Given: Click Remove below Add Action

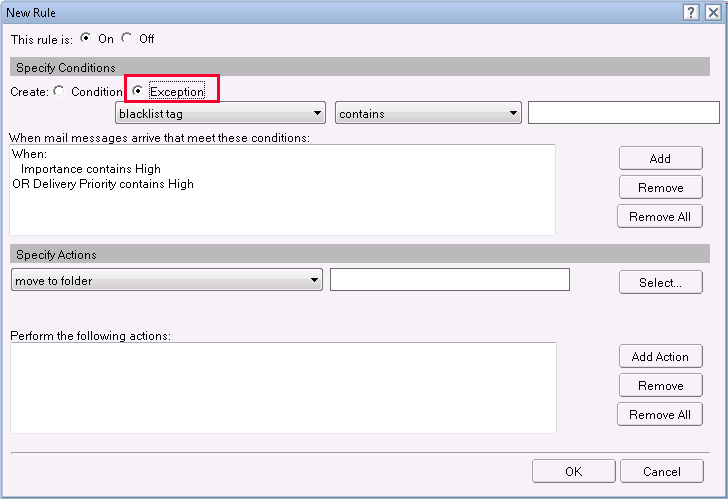Looking at the screenshot, I should [660, 386].
